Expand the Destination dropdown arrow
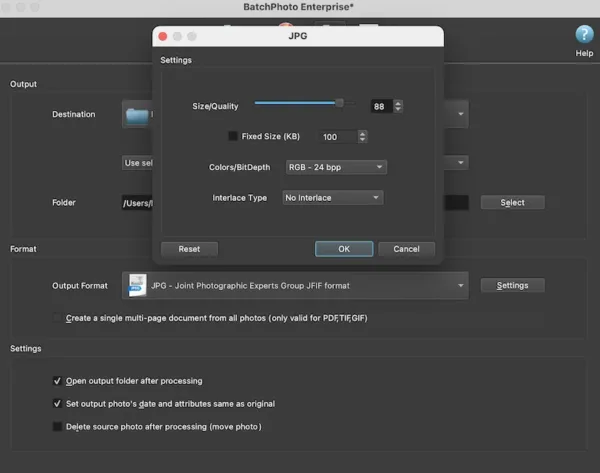 [461, 114]
